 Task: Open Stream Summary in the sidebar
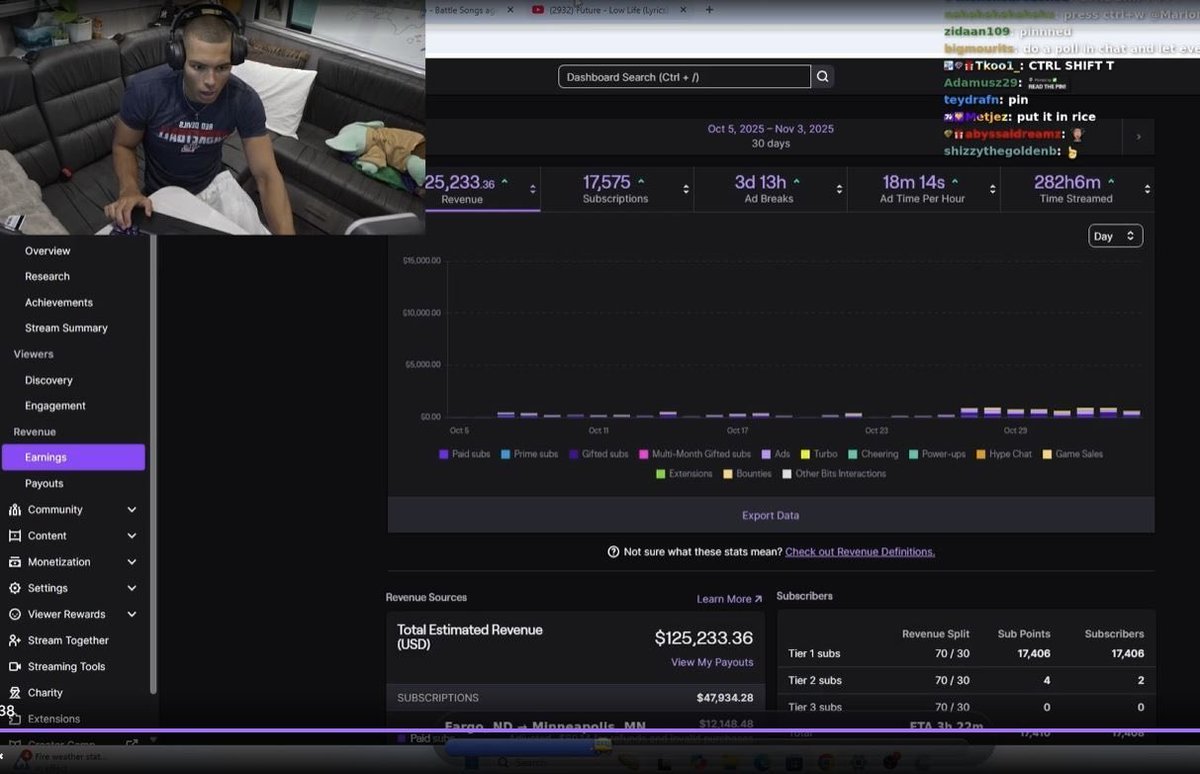[66, 328]
